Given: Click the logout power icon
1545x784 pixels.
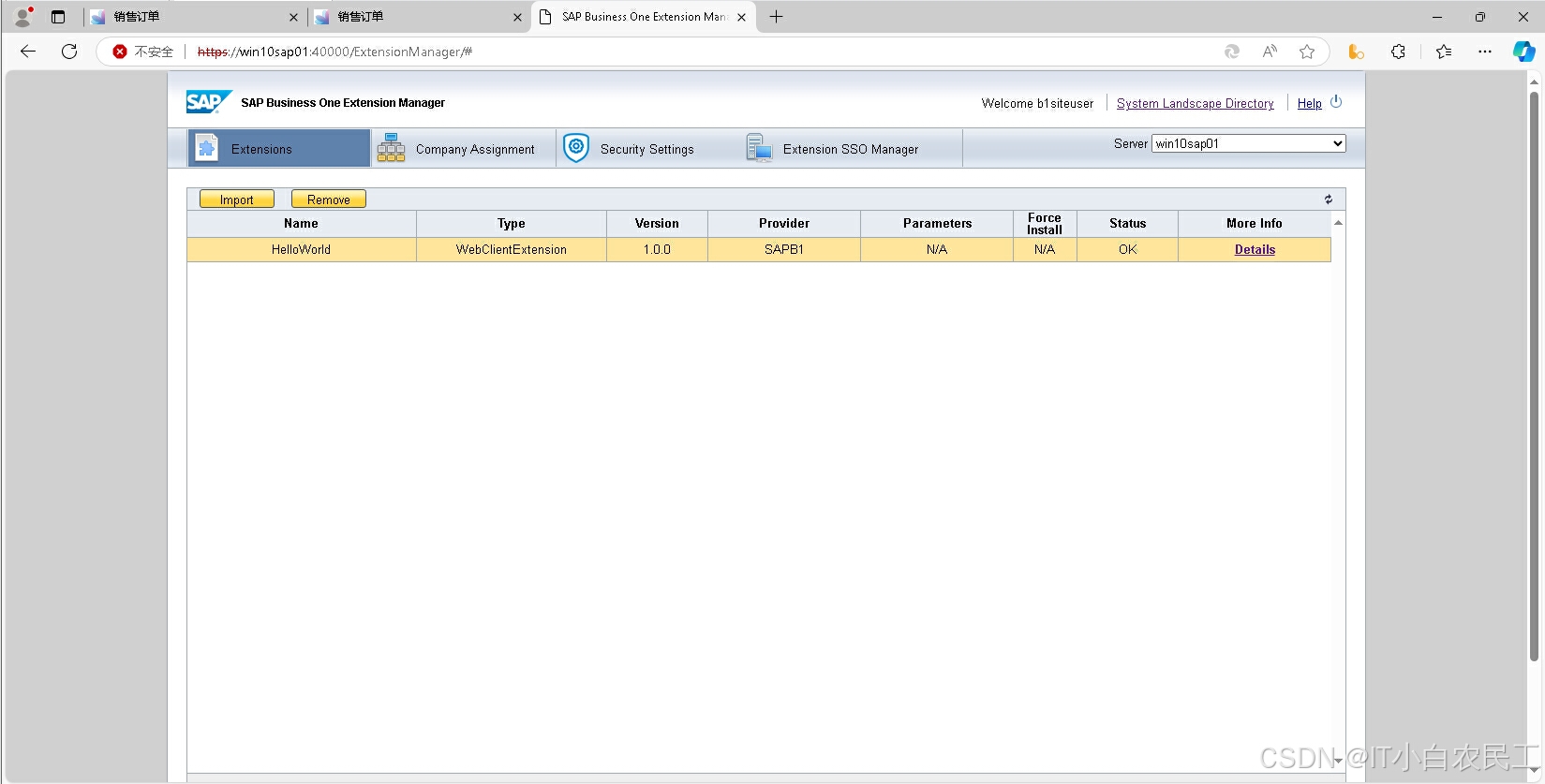Looking at the screenshot, I should click(x=1336, y=102).
